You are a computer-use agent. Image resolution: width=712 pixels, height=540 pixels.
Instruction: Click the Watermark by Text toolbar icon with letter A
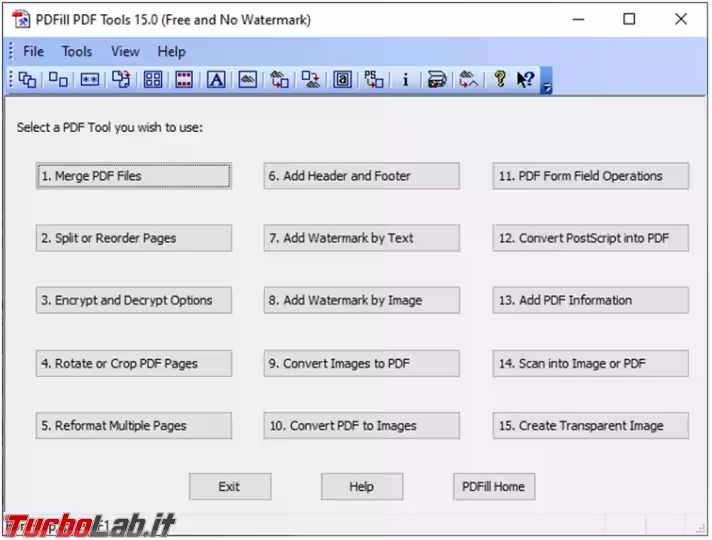tap(216, 80)
